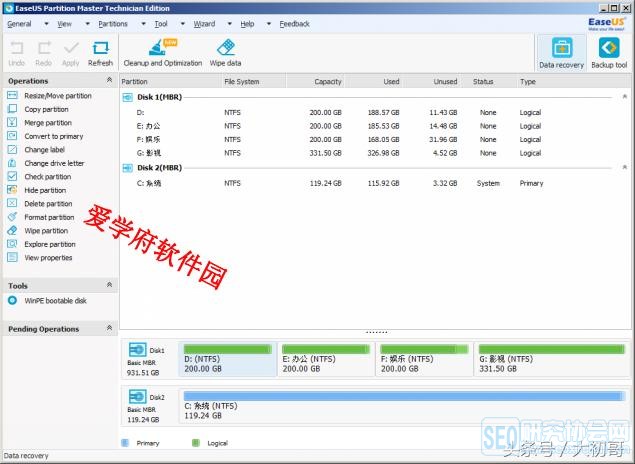
Task: Click the Explore partition icon
Action: (13, 244)
